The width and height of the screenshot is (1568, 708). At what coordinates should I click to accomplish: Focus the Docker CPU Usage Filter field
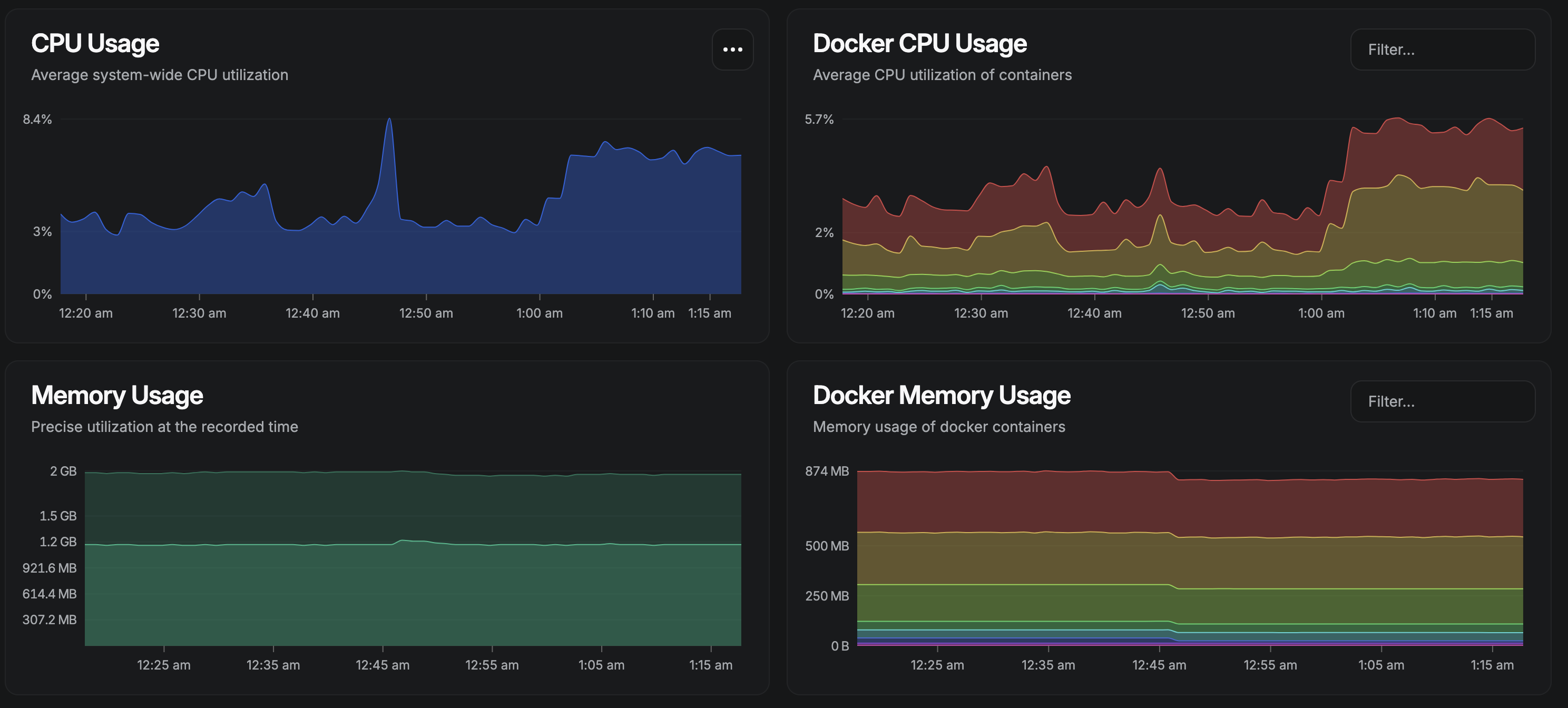(x=1442, y=50)
